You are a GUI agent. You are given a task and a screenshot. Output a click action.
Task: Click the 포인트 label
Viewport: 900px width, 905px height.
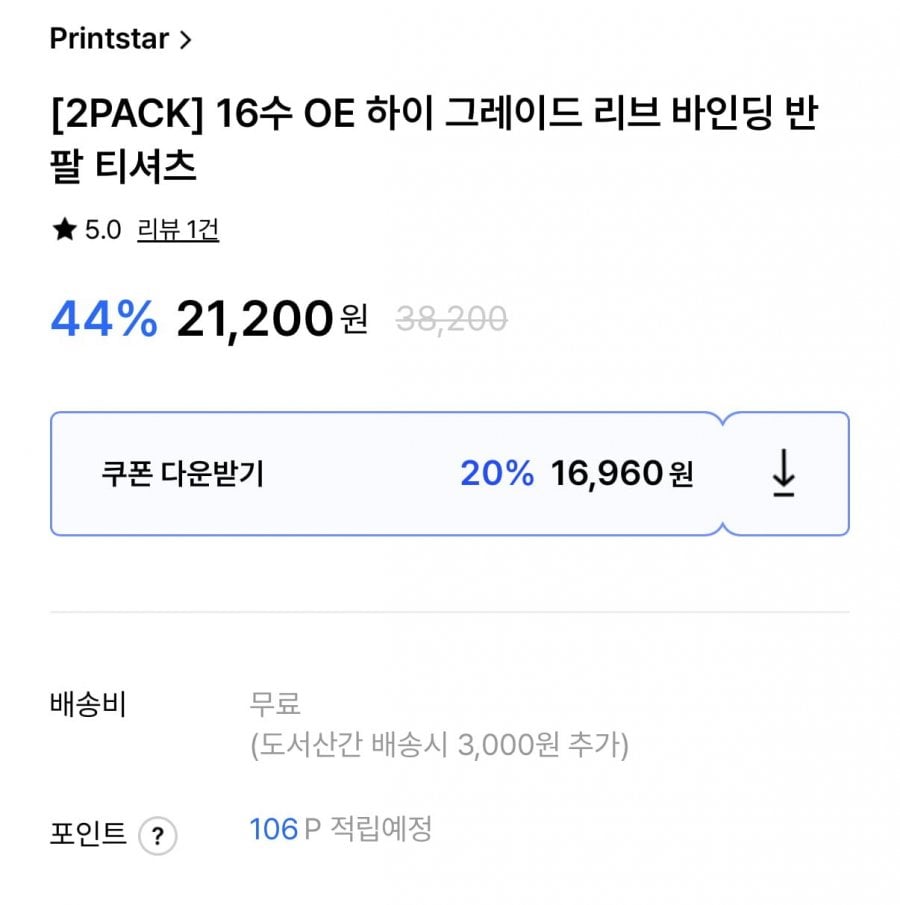point(87,833)
